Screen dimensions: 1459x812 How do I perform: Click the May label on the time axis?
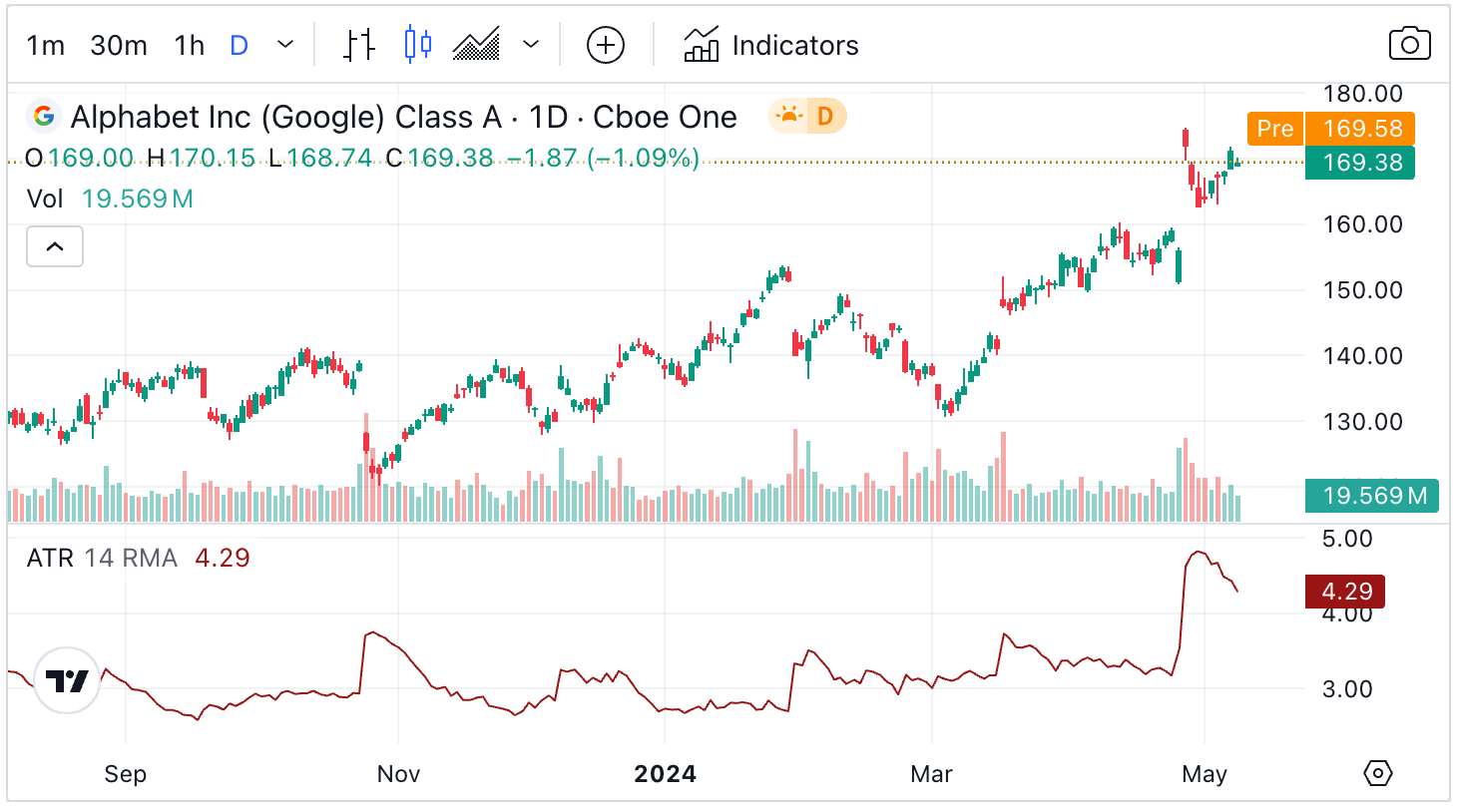(x=1205, y=774)
